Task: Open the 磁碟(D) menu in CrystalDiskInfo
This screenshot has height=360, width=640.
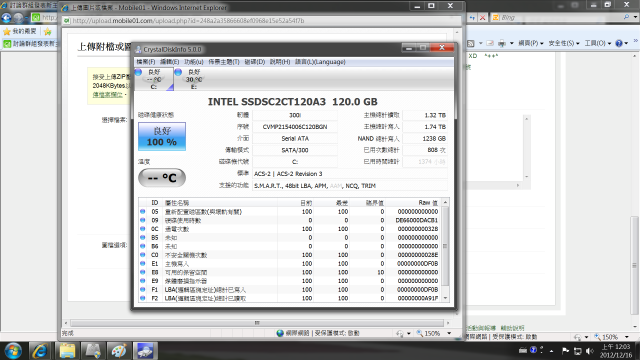Action: (255, 62)
